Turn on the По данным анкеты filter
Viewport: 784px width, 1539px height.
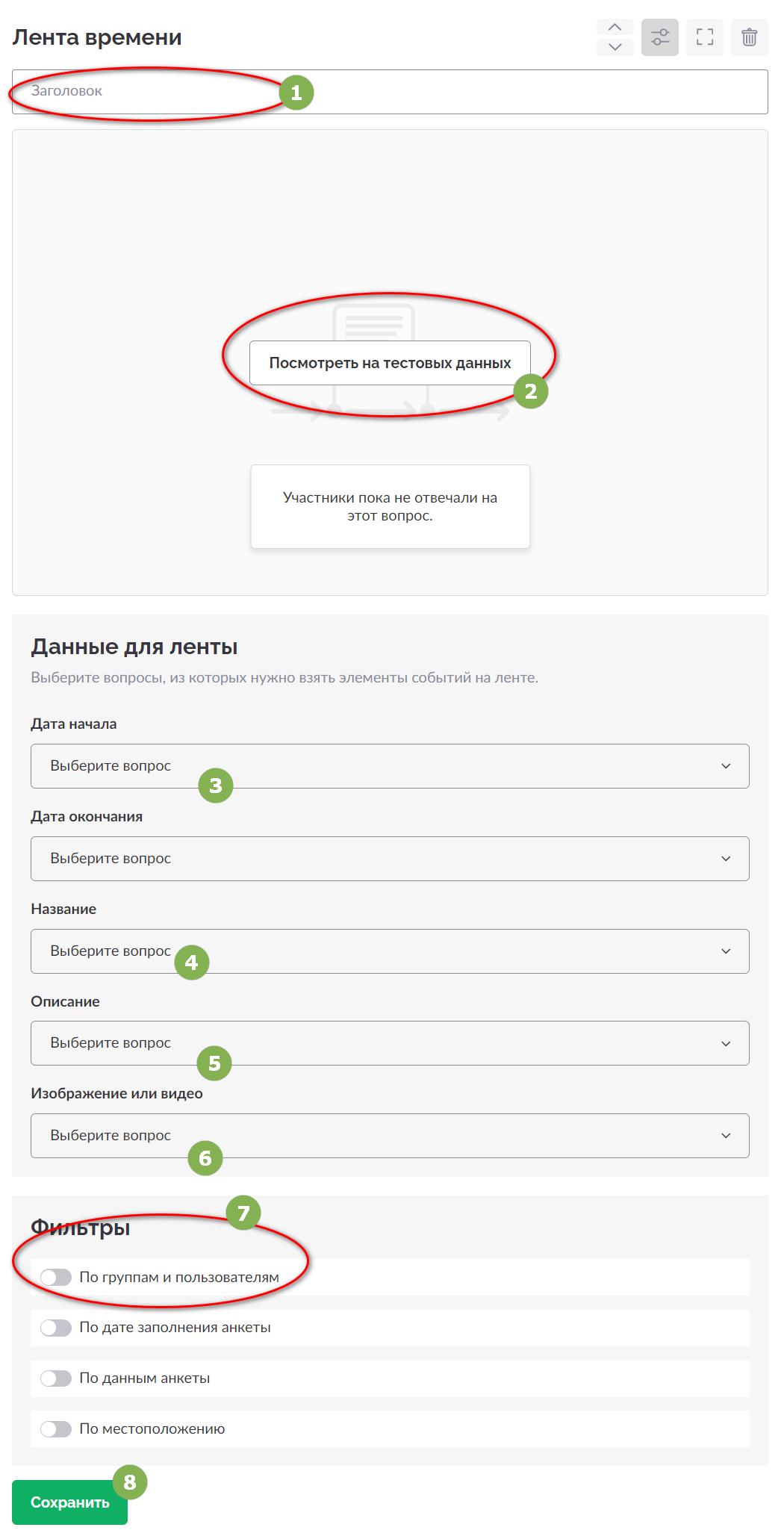(56, 1378)
